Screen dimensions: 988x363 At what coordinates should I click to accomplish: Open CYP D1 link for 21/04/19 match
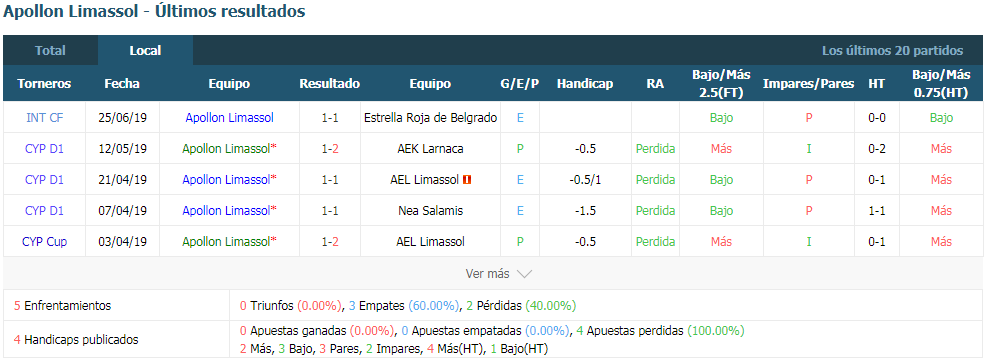45,180
